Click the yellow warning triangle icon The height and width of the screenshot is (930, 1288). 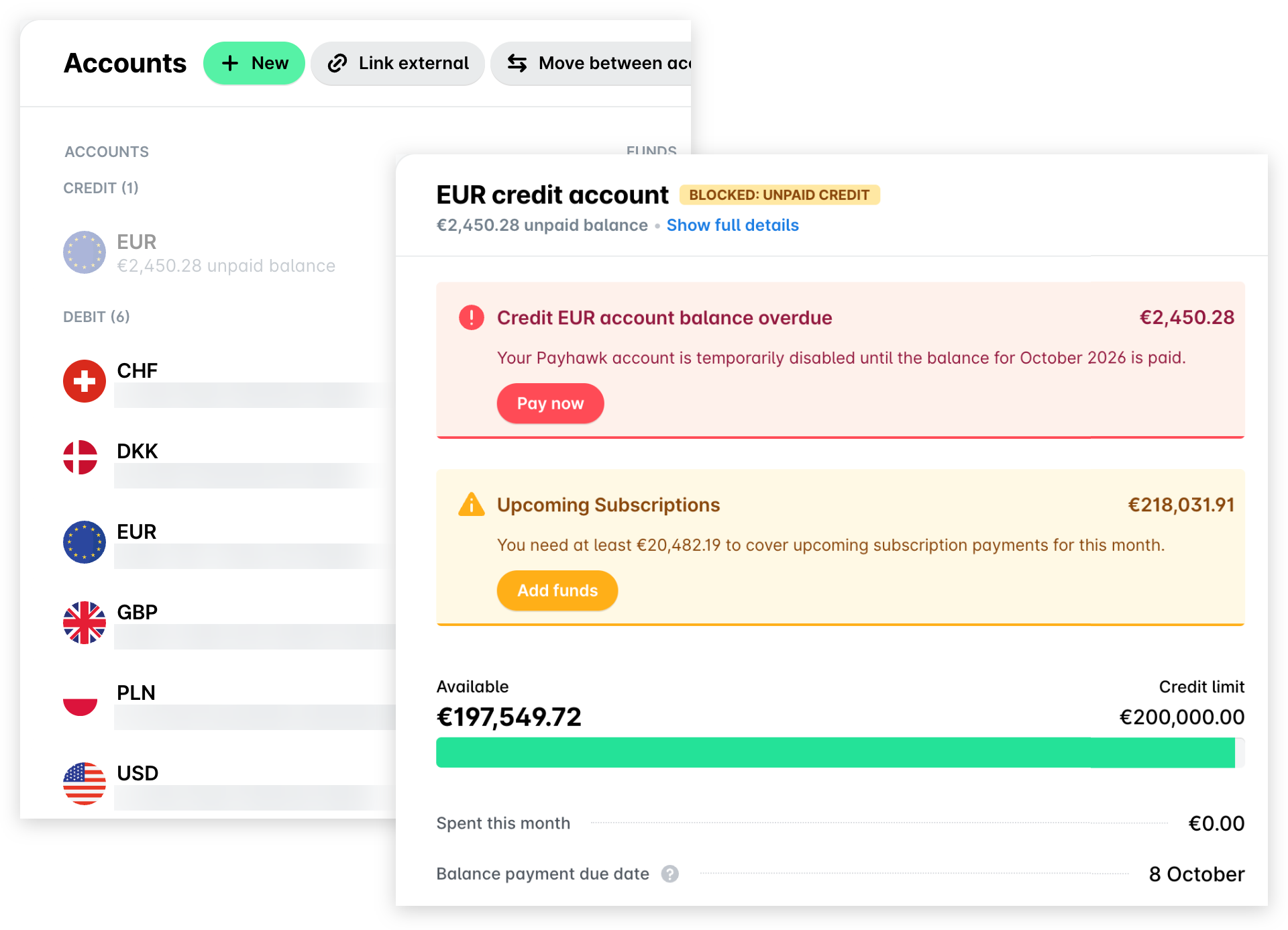[472, 504]
